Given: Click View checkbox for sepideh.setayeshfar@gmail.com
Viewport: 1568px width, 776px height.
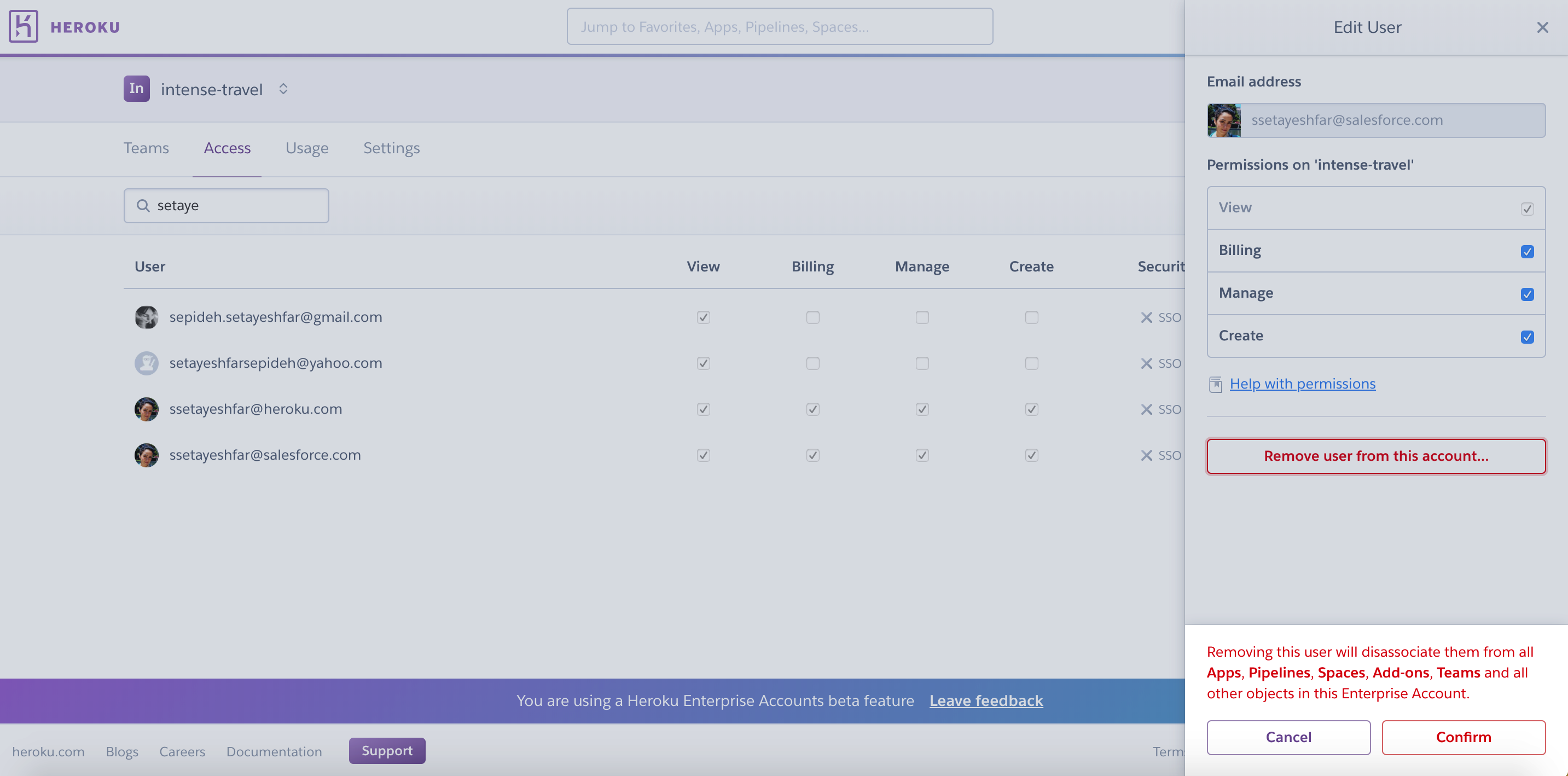Looking at the screenshot, I should pos(703,318).
